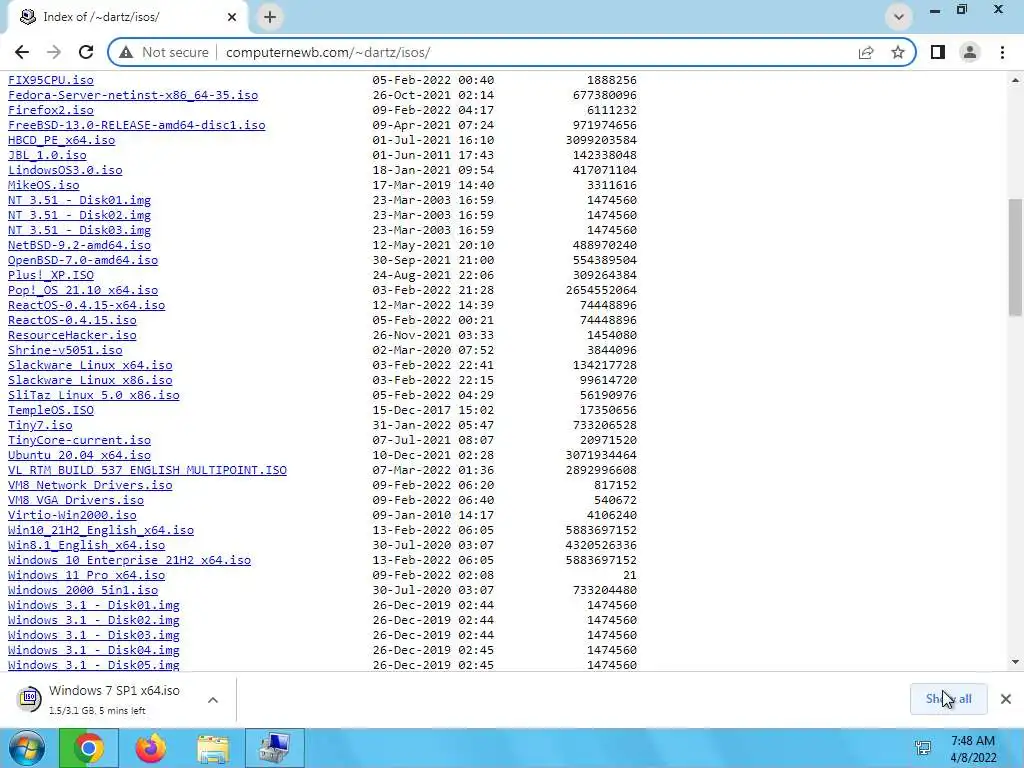Click the Ubuntu 20.04 x64.iso link

point(79,456)
